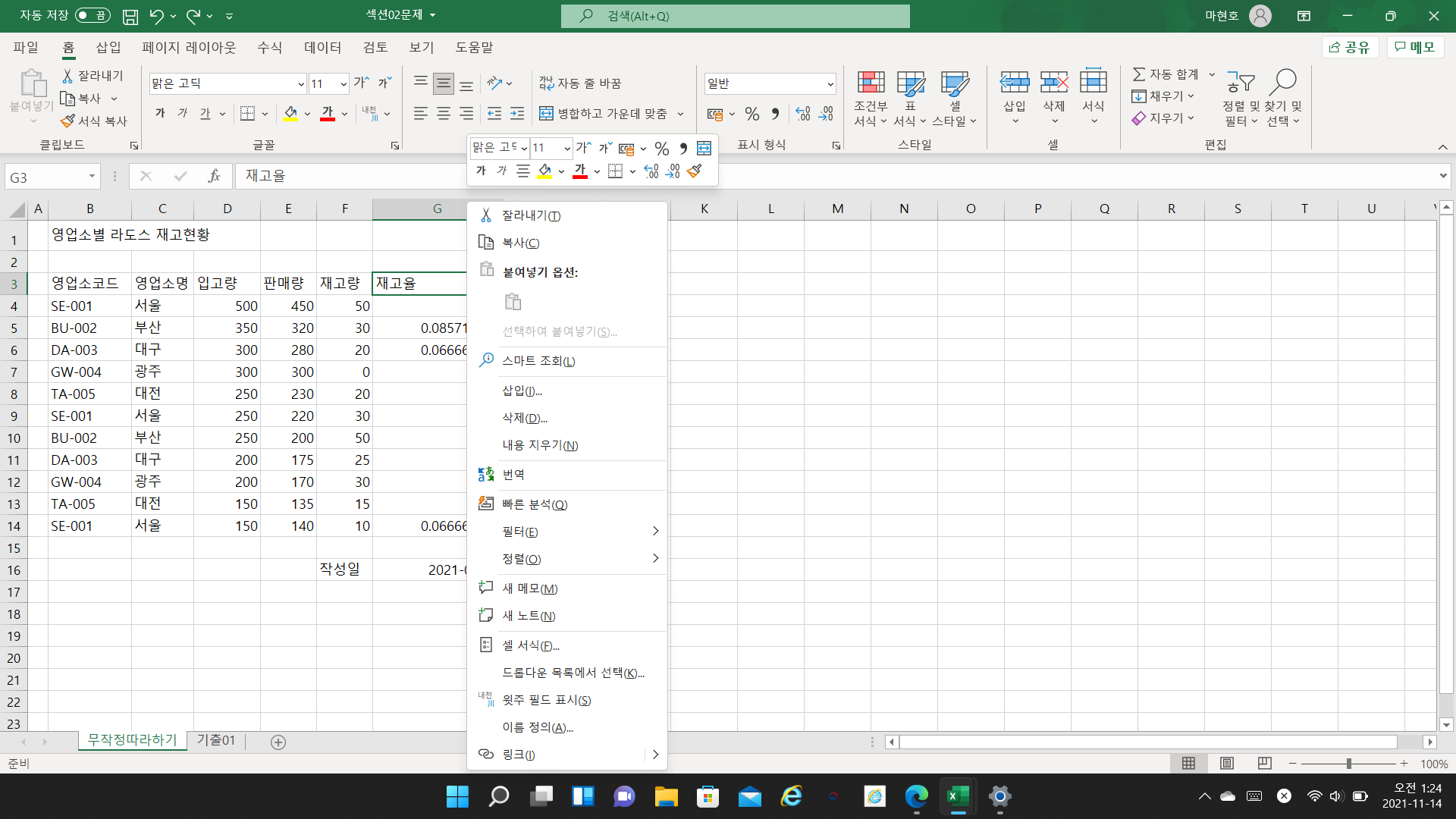
Task: Click the Merge and Center (병합하고 가운데 맞춤) icon
Action: tap(546, 114)
